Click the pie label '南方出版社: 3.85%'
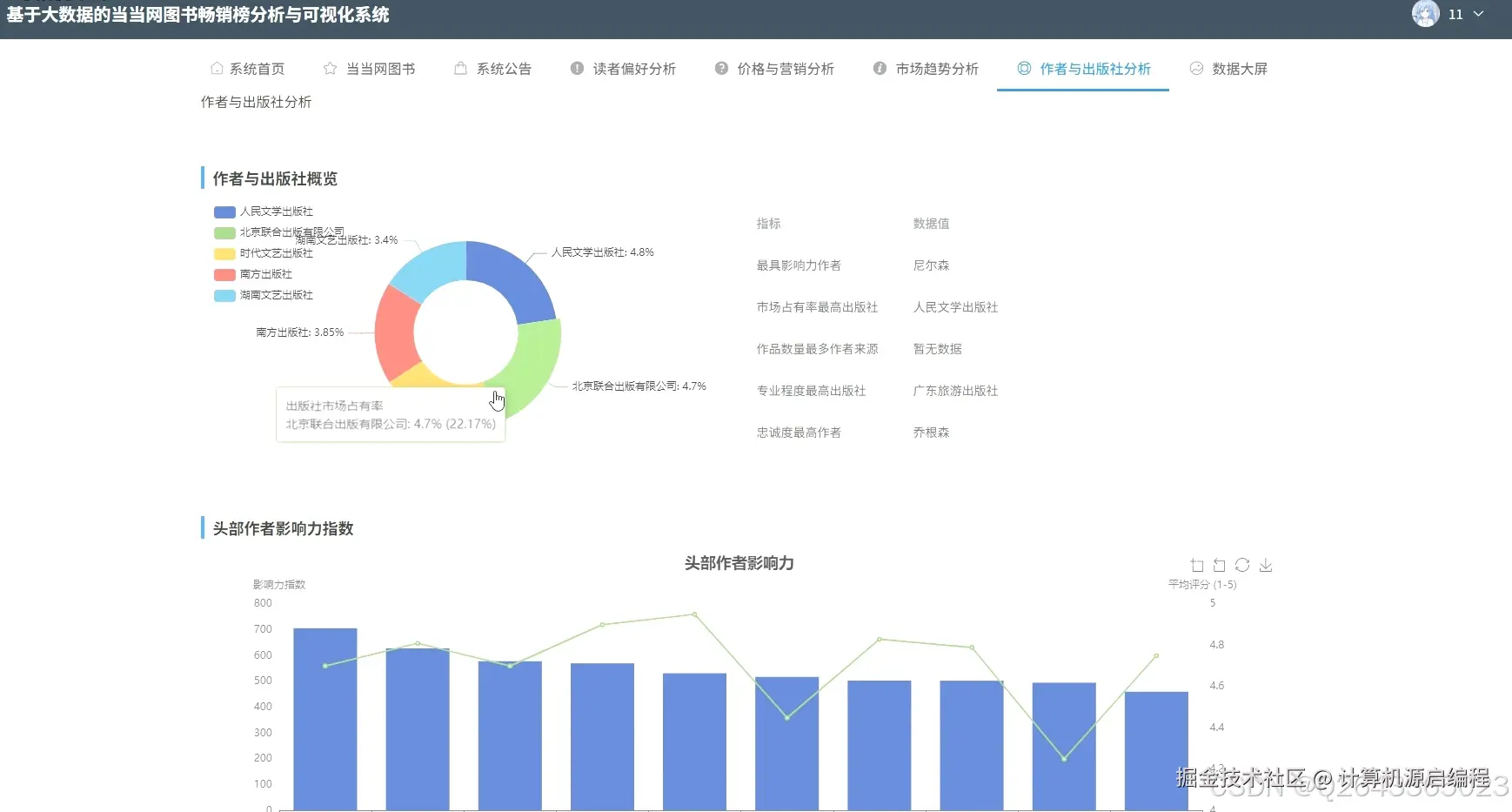The width and height of the screenshot is (1512, 812). tap(300, 332)
